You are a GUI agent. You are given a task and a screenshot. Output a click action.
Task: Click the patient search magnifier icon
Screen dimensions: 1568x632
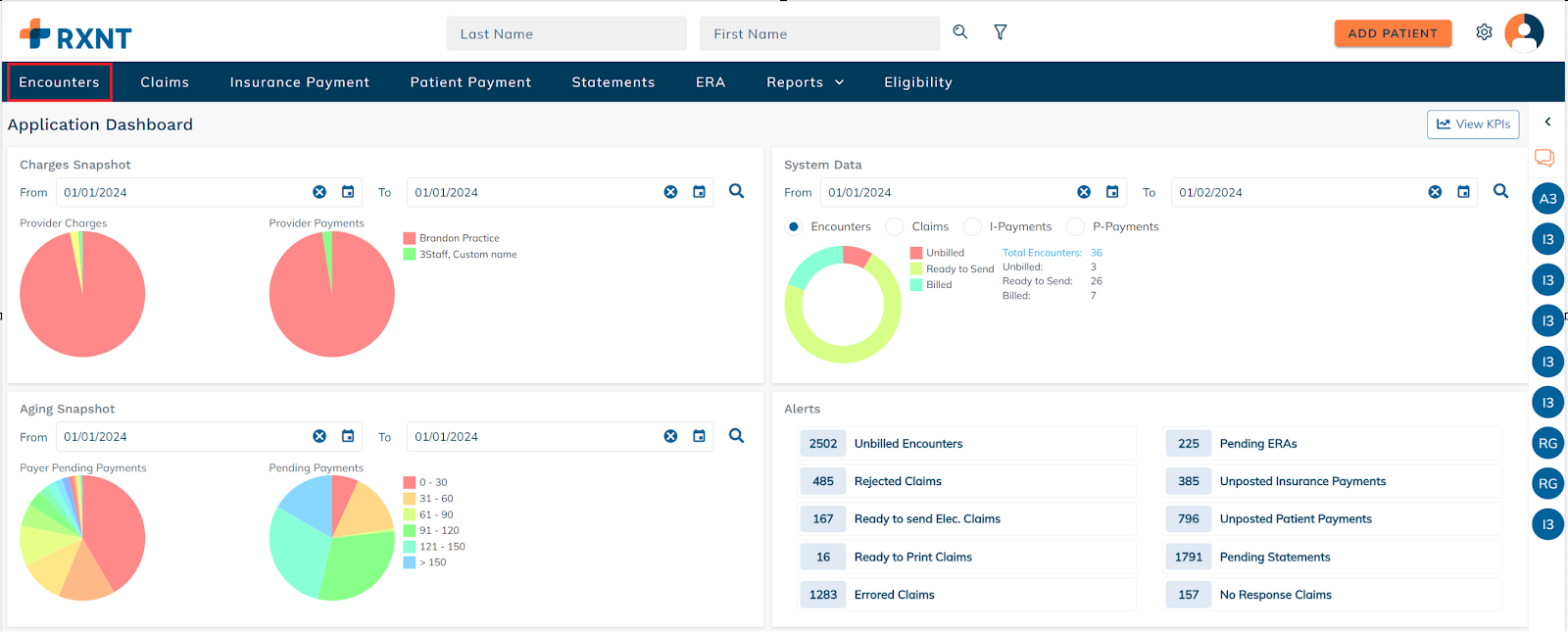coord(960,32)
